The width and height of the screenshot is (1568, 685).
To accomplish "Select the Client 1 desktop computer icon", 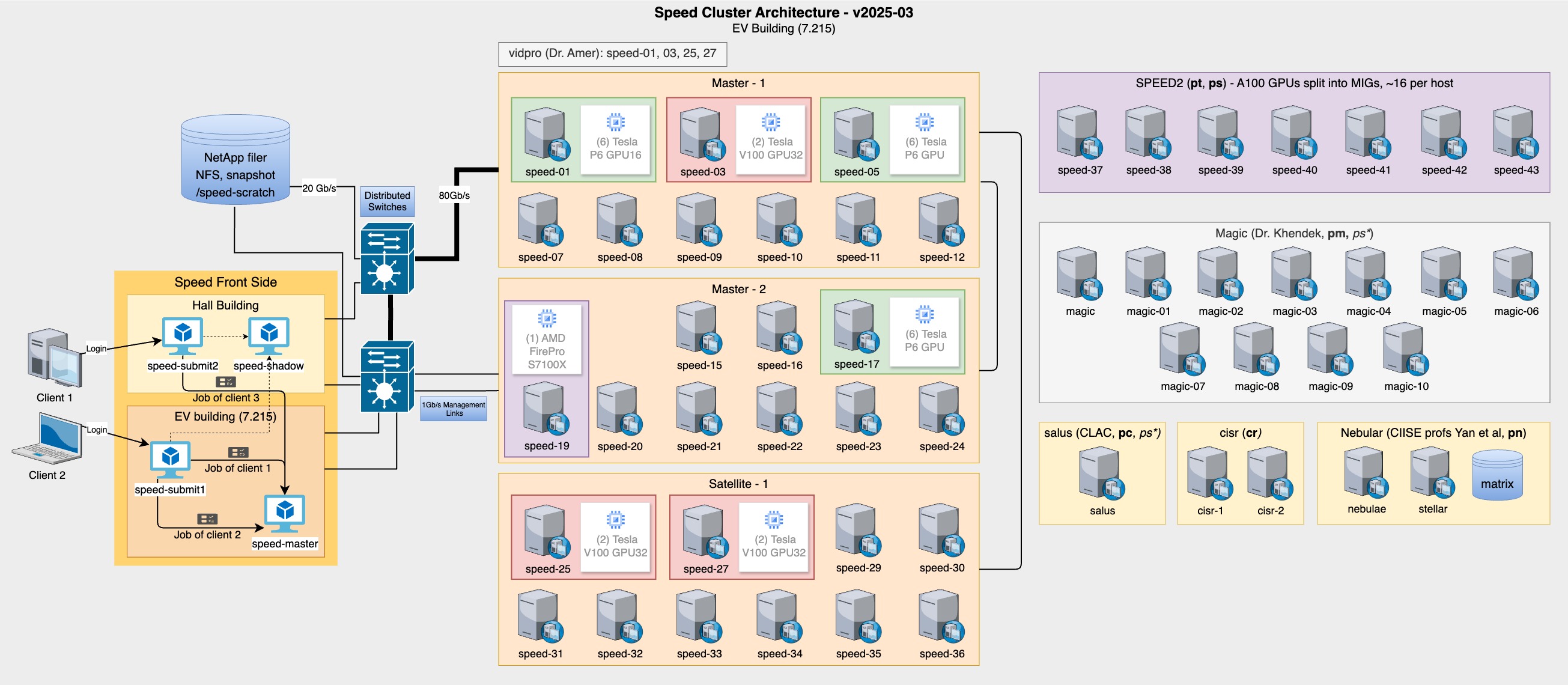I will pos(54,358).
